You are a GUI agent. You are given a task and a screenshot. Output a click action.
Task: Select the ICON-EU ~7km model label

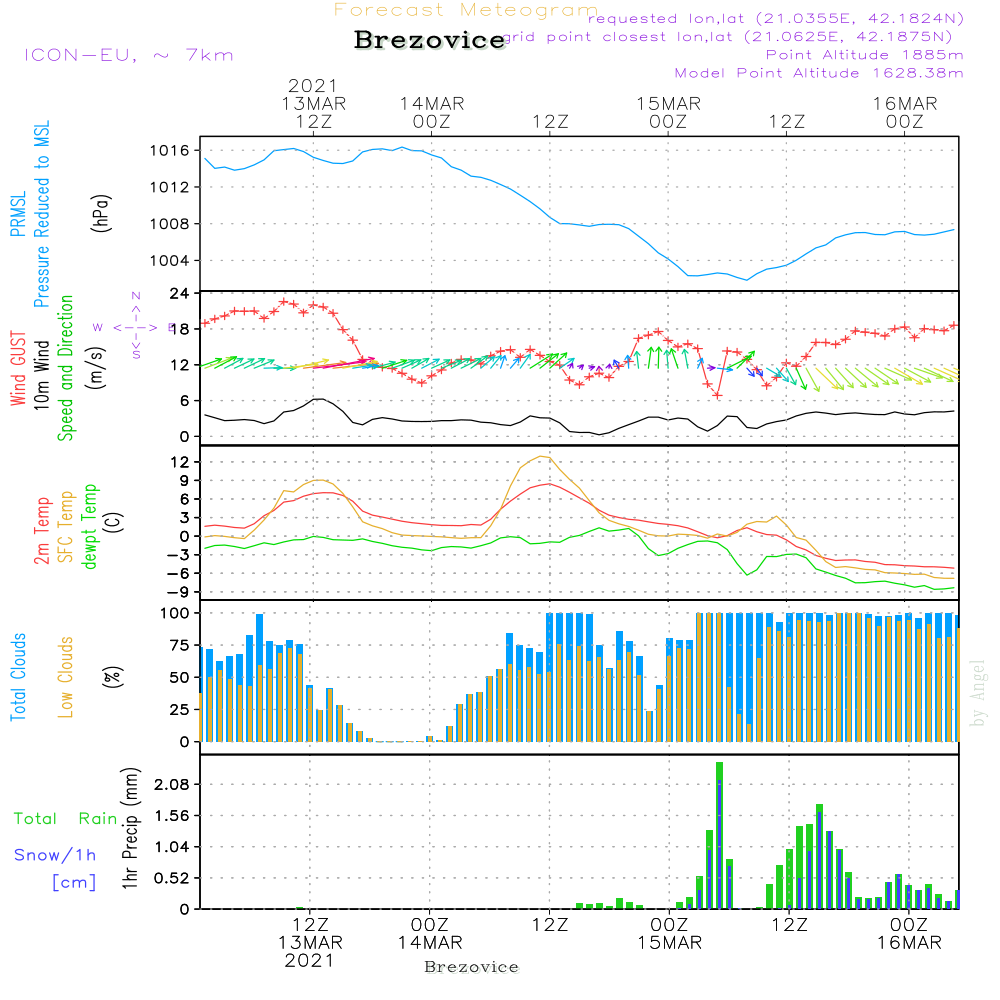pos(128,55)
